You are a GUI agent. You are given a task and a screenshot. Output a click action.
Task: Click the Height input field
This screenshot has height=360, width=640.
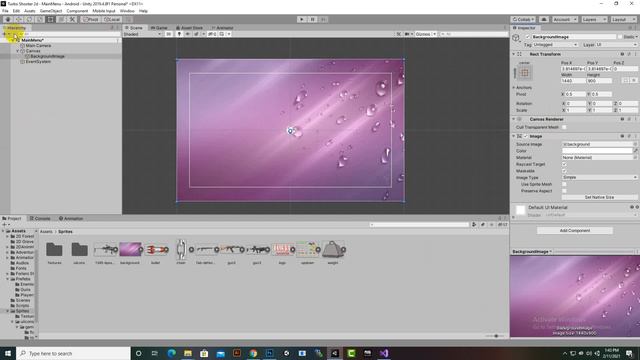coord(599,81)
